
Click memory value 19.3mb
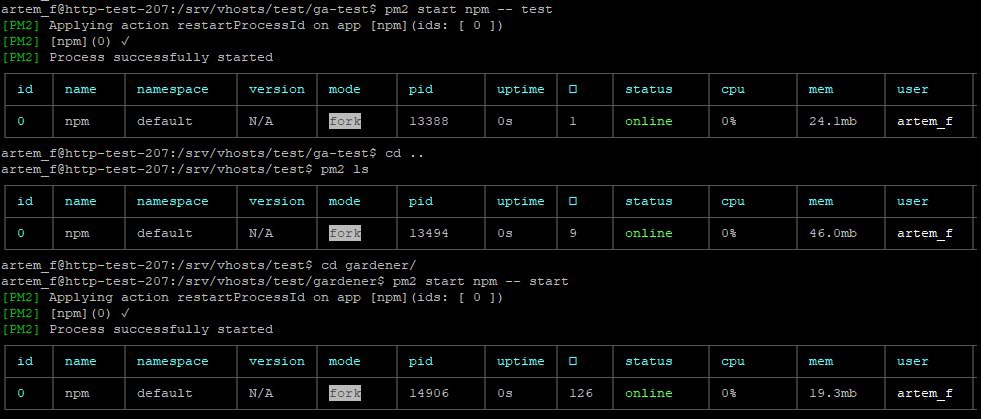(x=832, y=393)
